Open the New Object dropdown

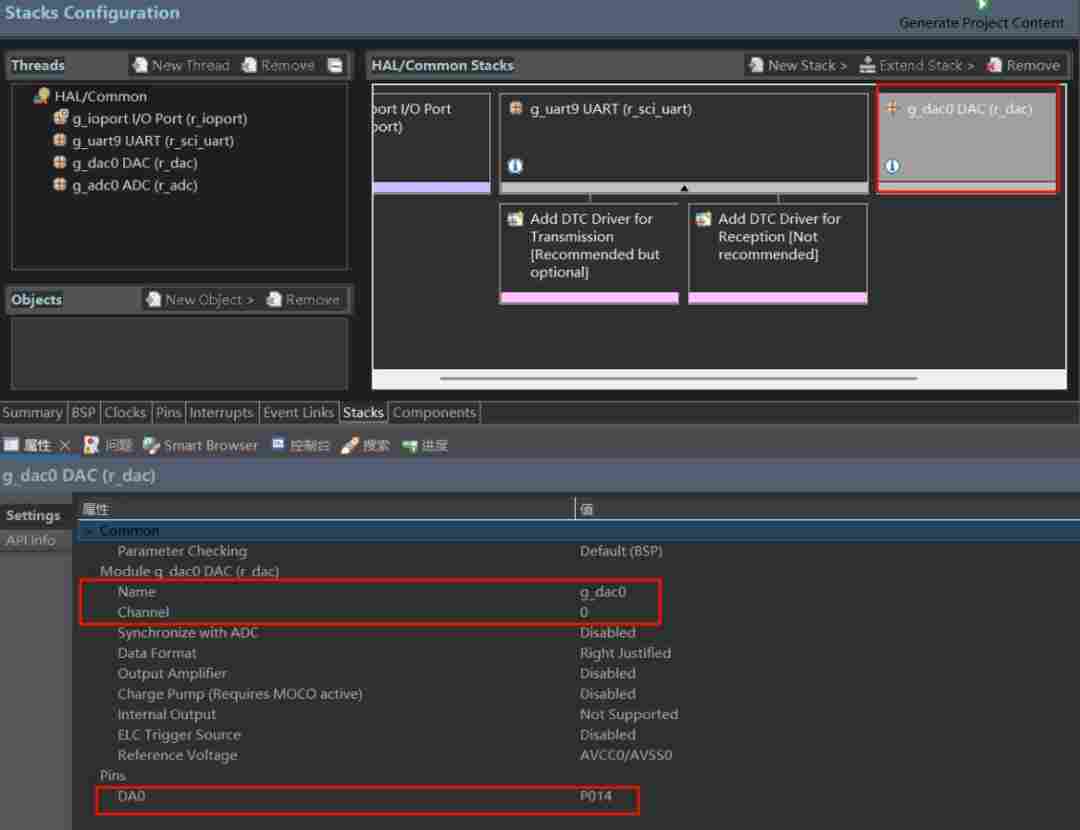click(199, 299)
